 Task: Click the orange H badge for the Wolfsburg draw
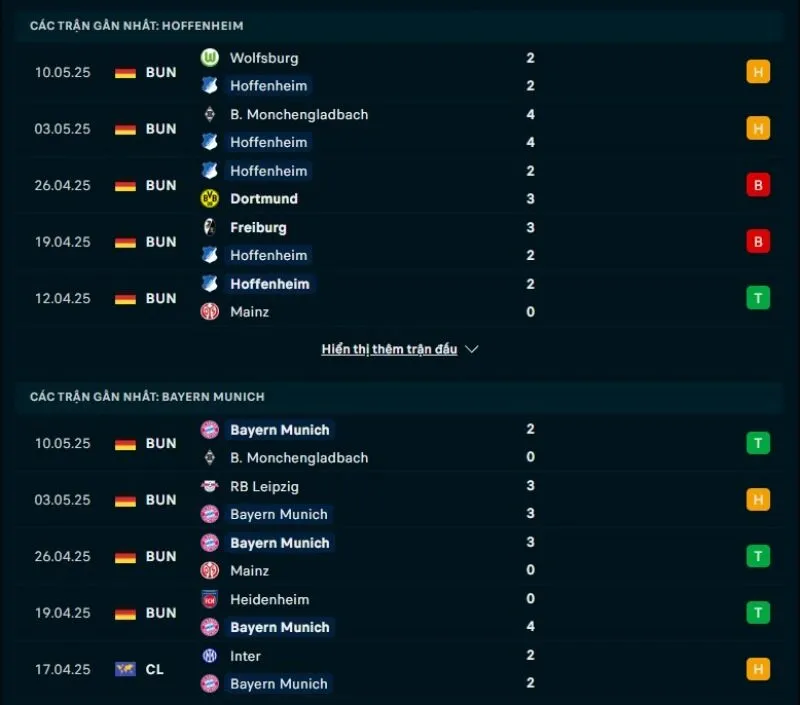click(x=758, y=71)
